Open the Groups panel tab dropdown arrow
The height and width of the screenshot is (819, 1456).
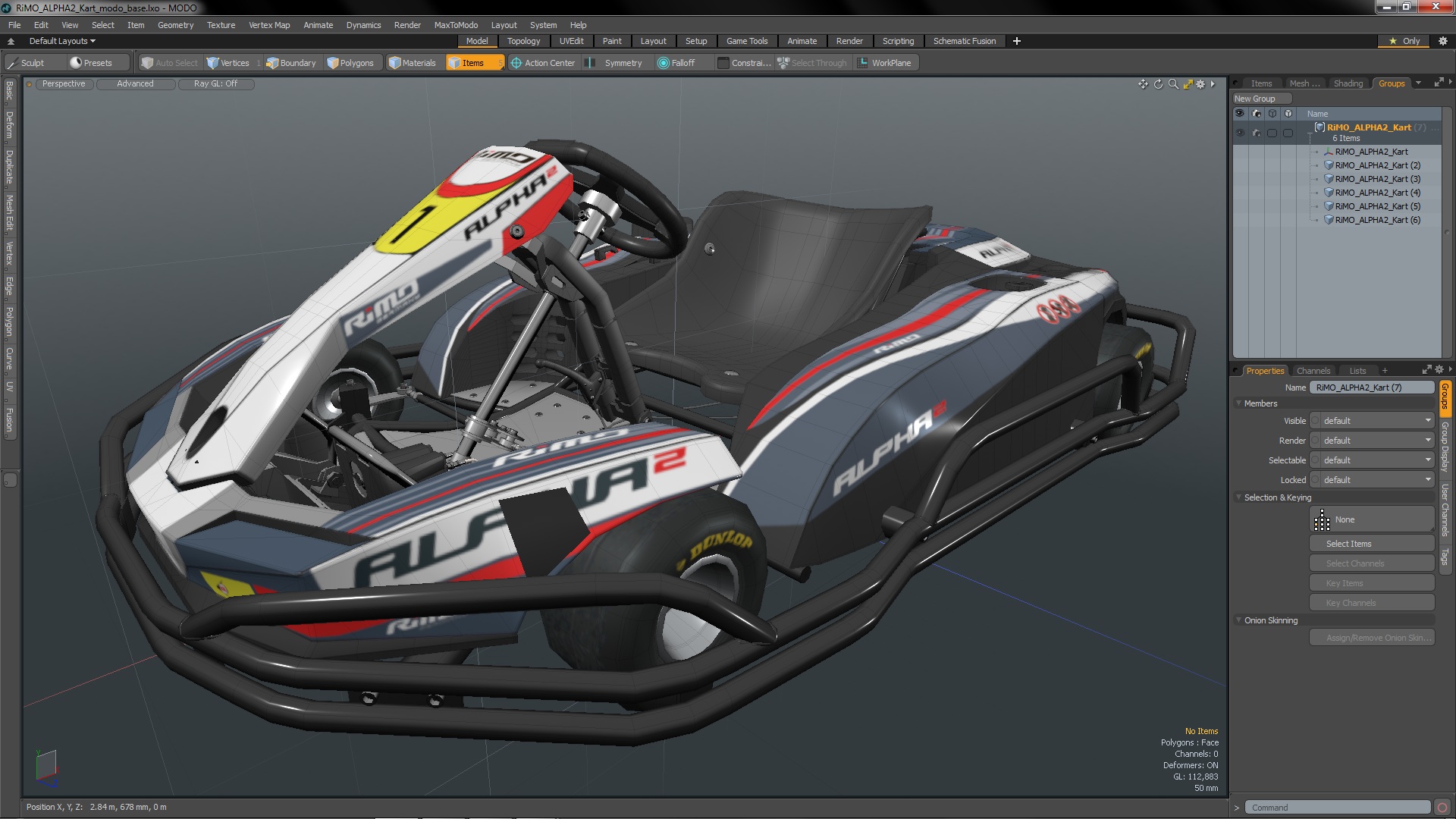[1417, 83]
